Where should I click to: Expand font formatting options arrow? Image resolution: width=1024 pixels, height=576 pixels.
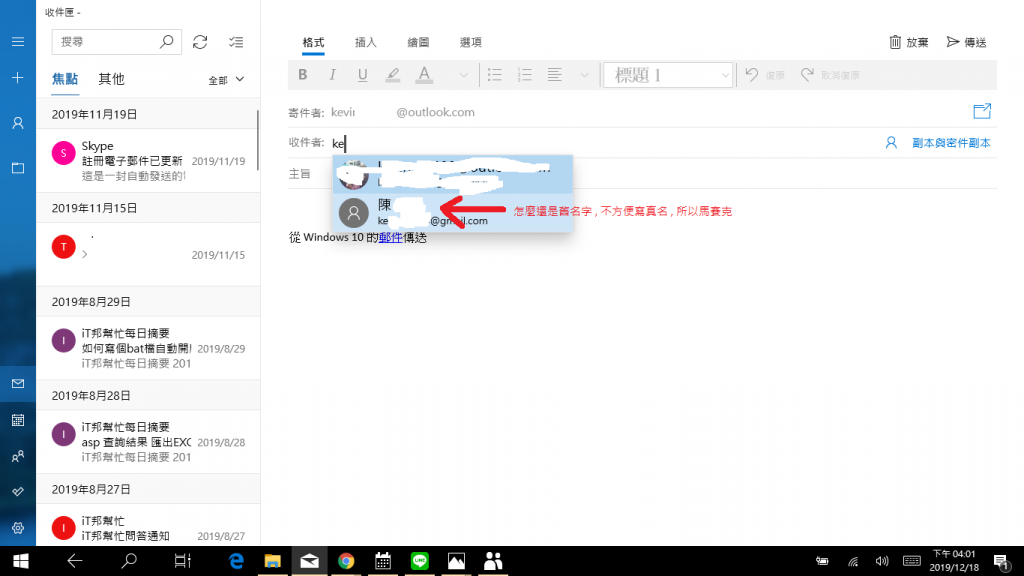tap(463, 75)
